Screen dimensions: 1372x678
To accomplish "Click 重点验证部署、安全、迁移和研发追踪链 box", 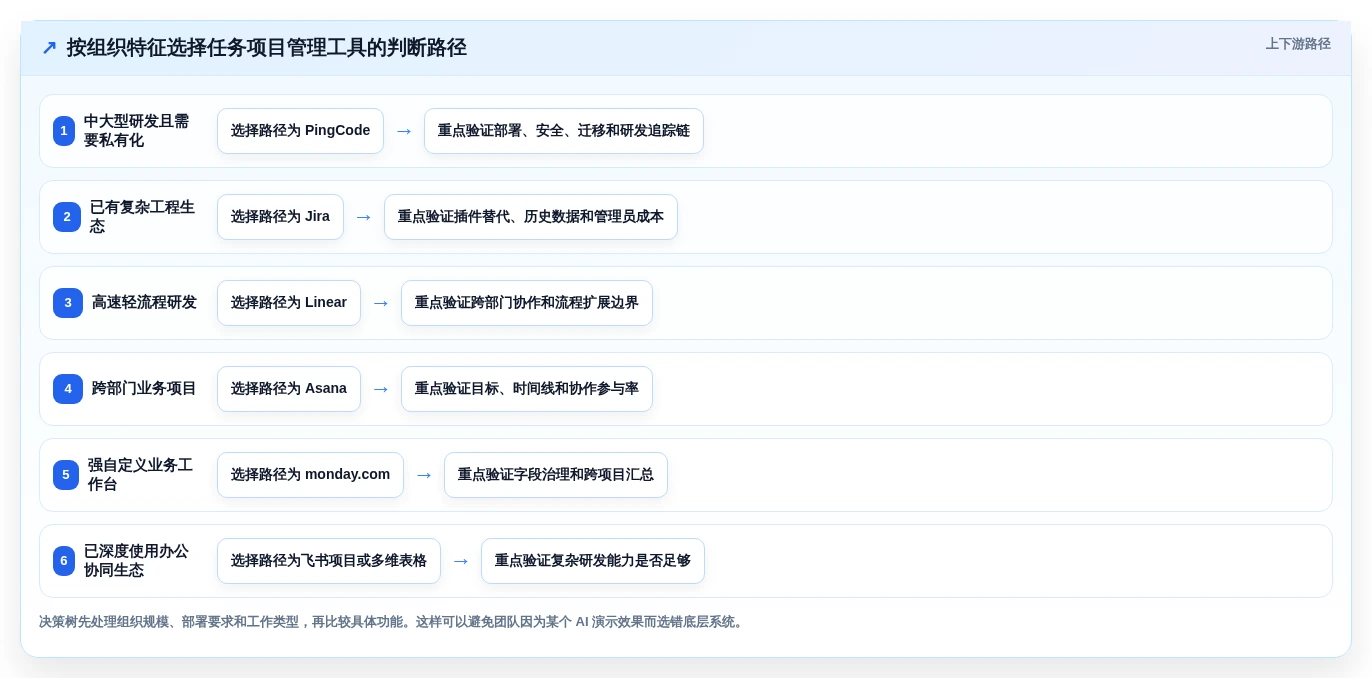I will [x=564, y=131].
